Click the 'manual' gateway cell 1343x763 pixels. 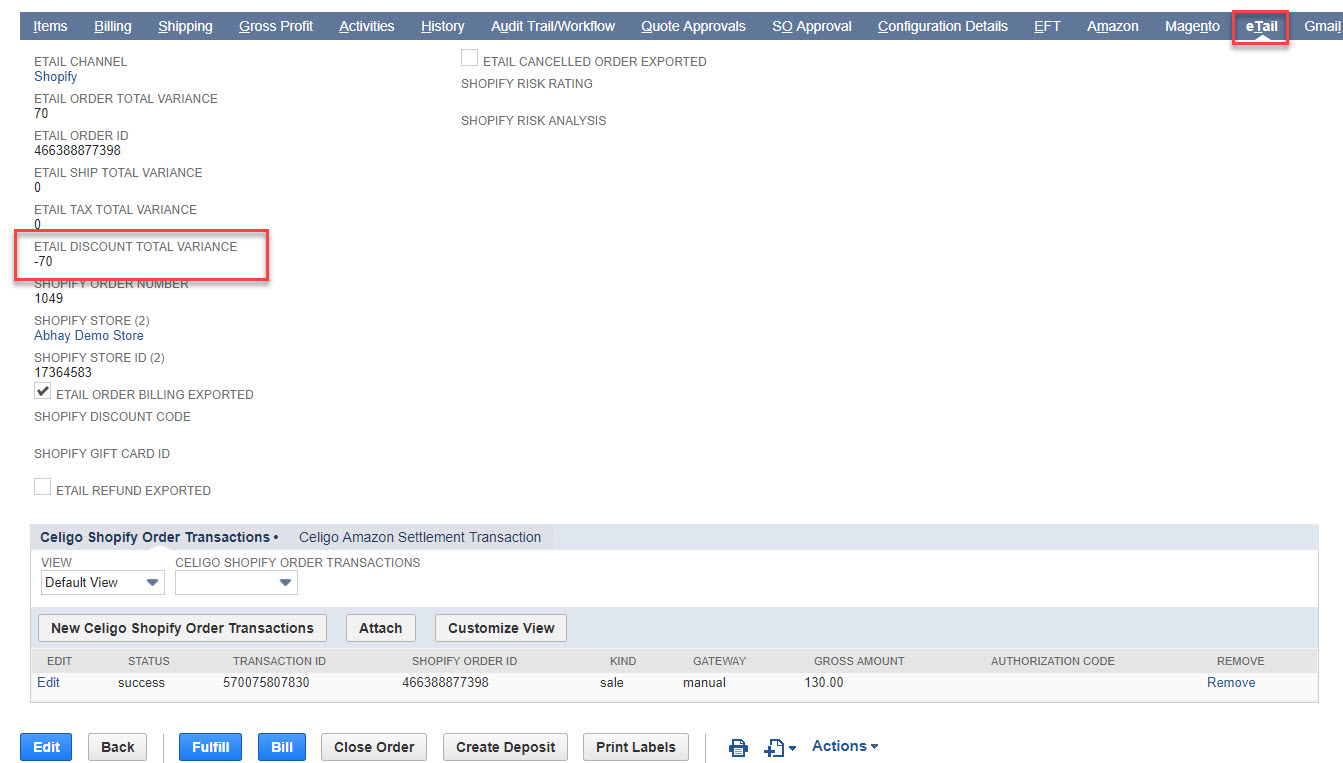coord(704,682)
